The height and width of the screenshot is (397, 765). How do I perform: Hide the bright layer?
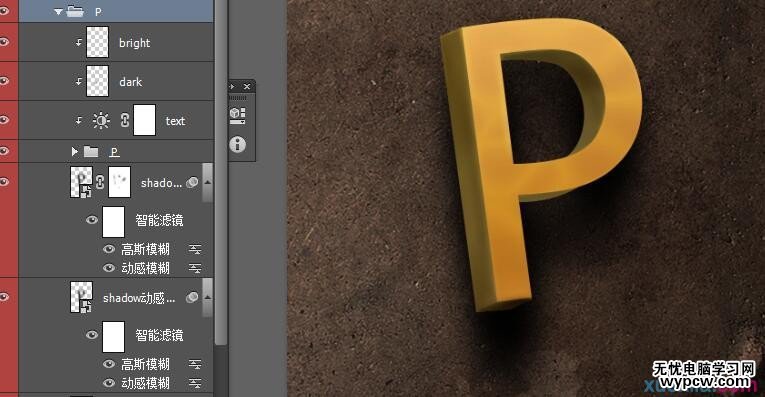pyautogui.click(x=5, y=42)
